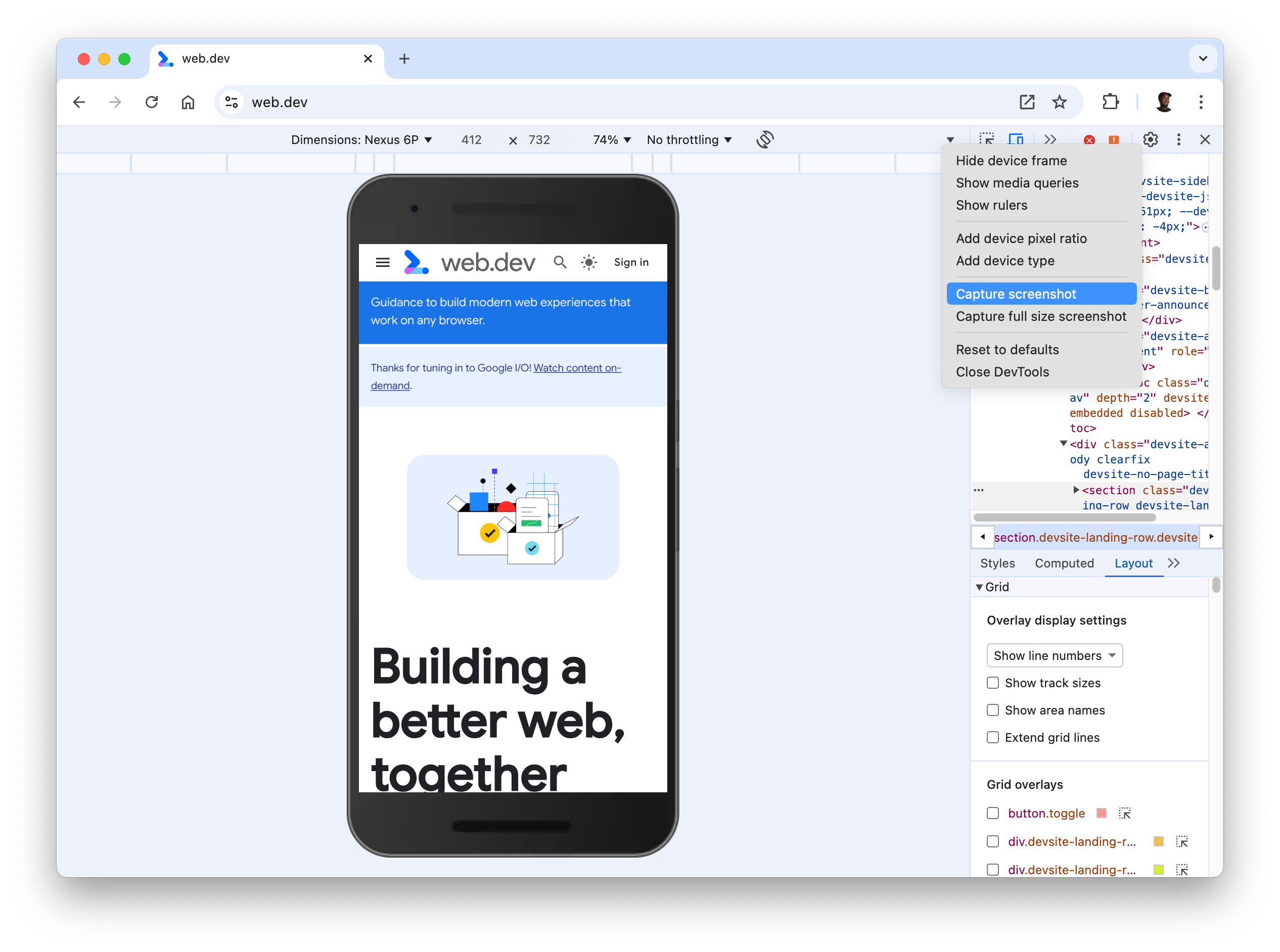Toggle Show track sizes checkbox
1280x952 pixels.
[993, 682]
